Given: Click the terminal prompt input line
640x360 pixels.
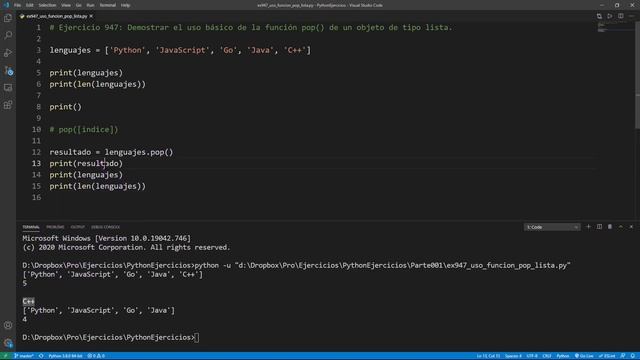Looking at the screenshot, I should (111, 338).
